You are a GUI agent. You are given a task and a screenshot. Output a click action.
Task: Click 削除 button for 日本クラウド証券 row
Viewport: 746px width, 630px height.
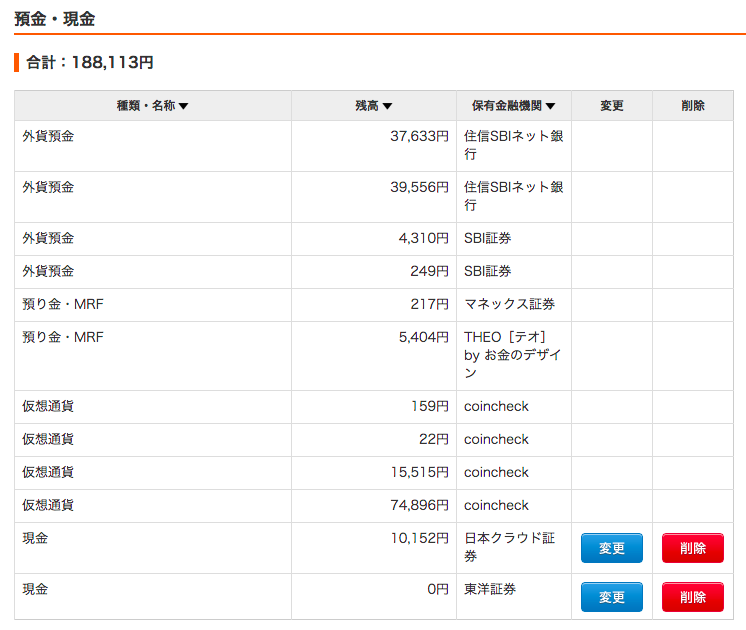[693, 548]
